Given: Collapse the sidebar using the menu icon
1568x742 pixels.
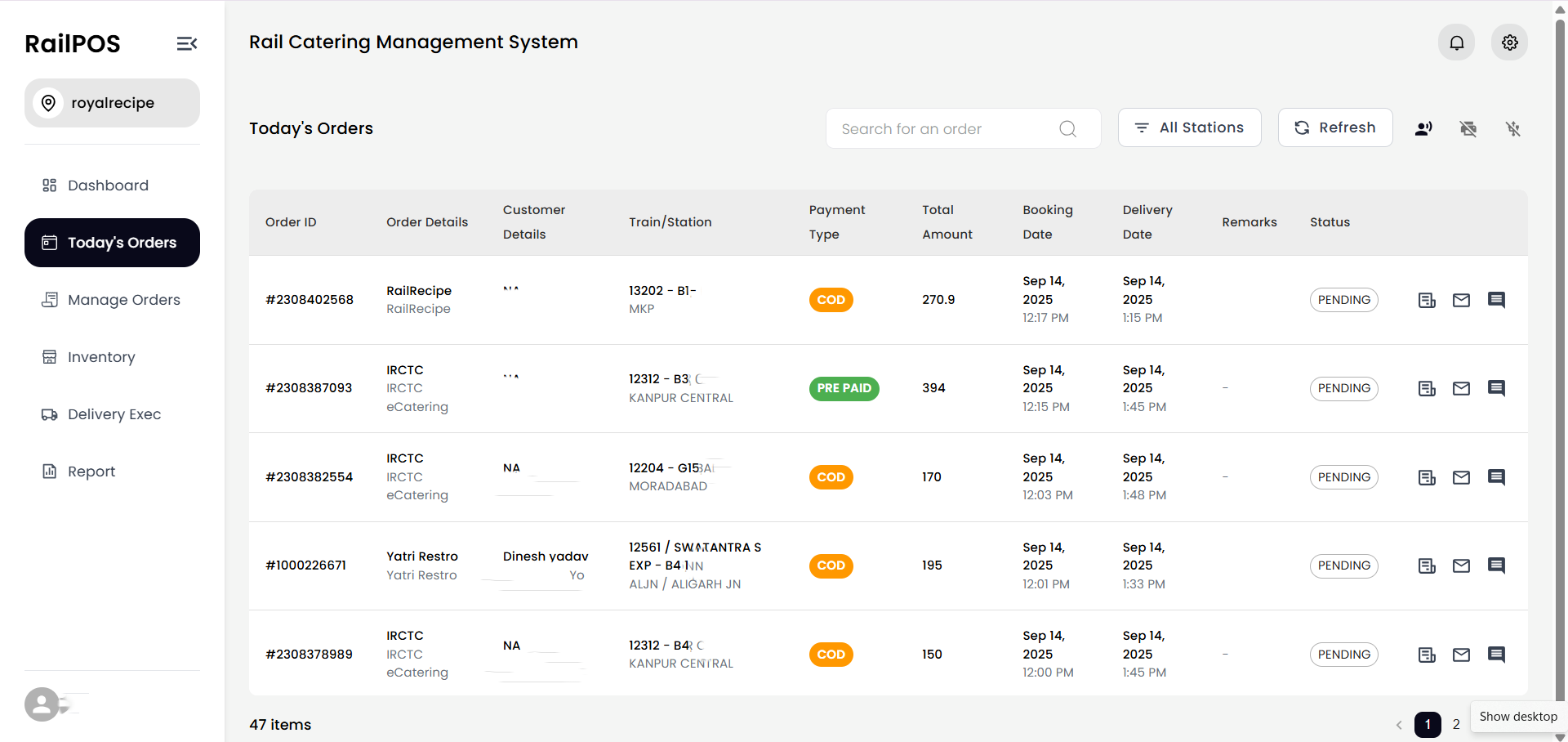Looking at the screenshot, I should 186,43.
